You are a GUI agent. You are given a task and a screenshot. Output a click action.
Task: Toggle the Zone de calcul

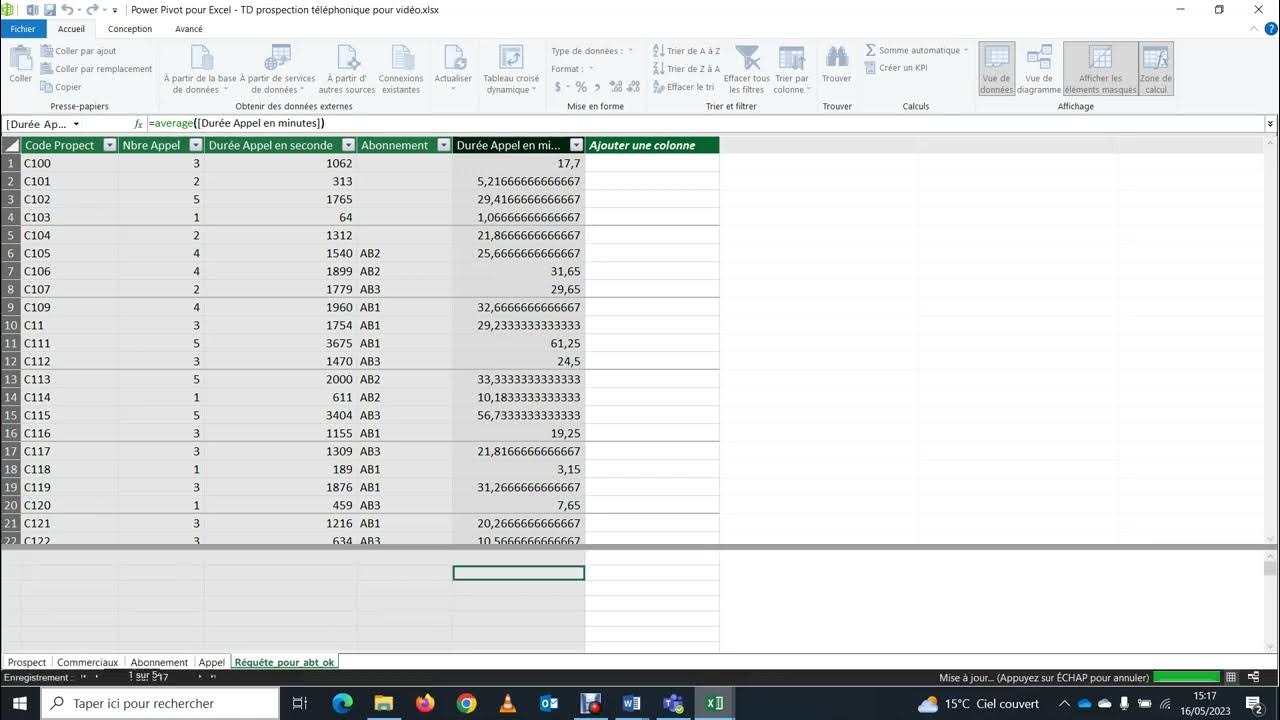(1156, 69)
